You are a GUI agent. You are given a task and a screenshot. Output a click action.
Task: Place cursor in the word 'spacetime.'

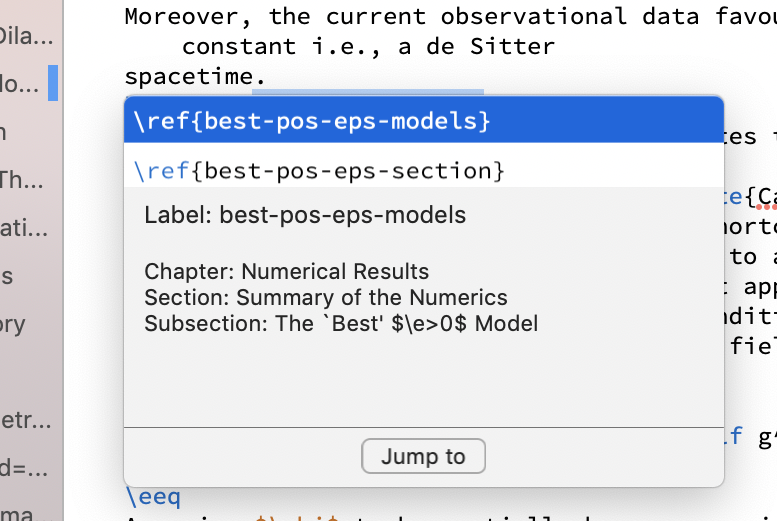click(x=195, y=76)
